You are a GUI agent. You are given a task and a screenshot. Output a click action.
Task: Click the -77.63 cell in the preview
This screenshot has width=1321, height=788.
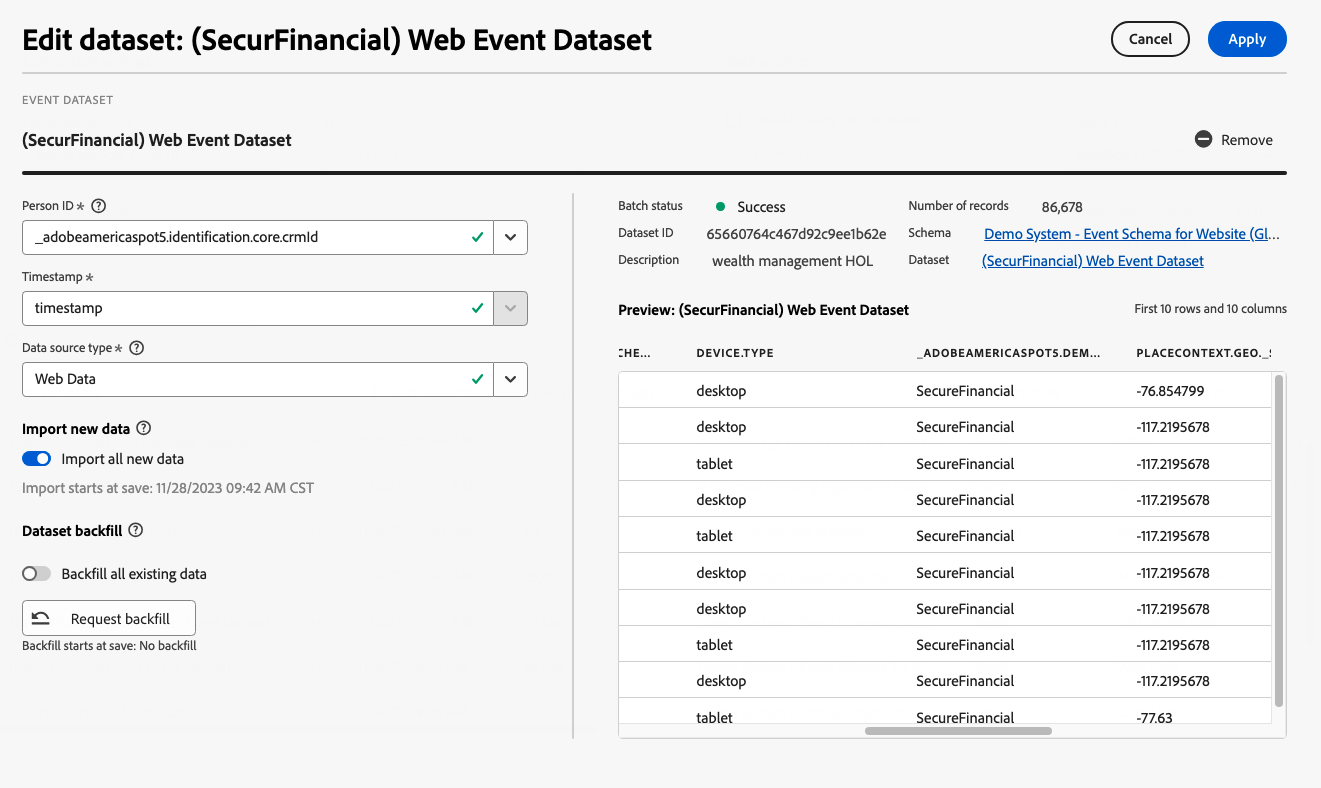pyautogui.click(x=1154, y=718)
